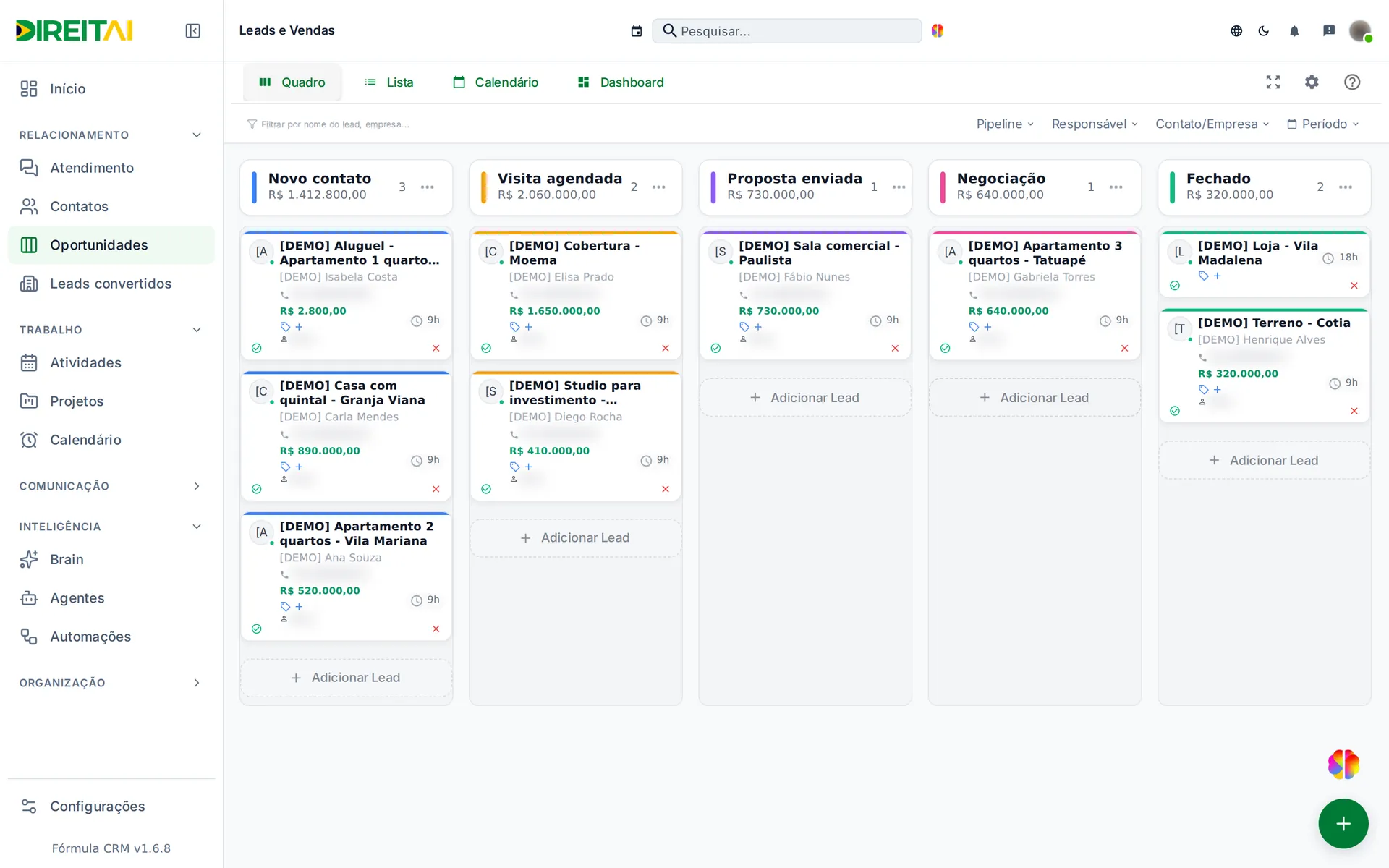Click the filter by lead name field
The width and height of the screenshot is (1389, 868).
(335, 124)
